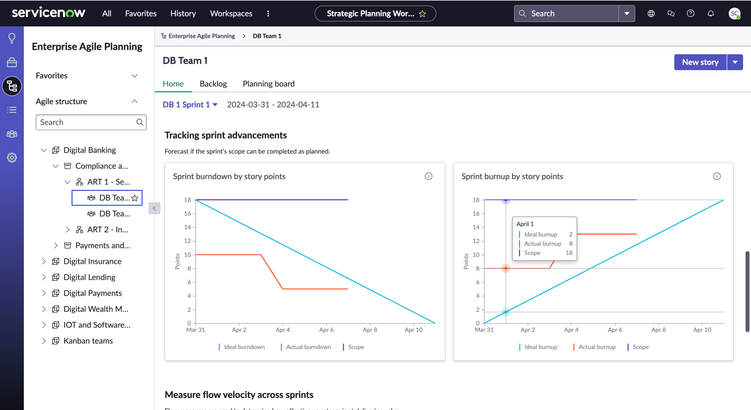751x410 pixels.
Task: Switch to the Planning board tab
Action: (x=269, y=84)
